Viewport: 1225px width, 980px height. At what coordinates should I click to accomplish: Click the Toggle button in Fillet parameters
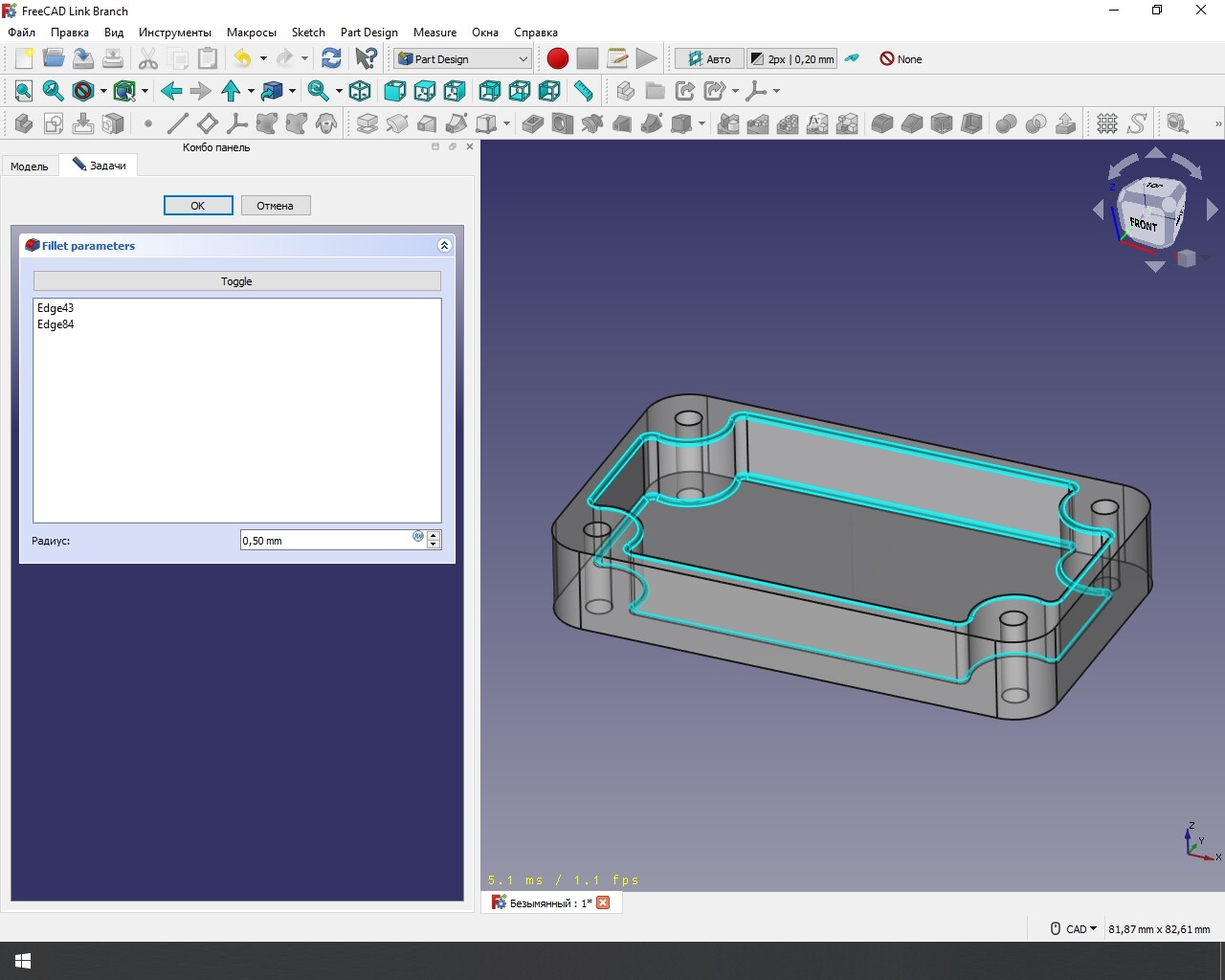click(x=236, y=281)
